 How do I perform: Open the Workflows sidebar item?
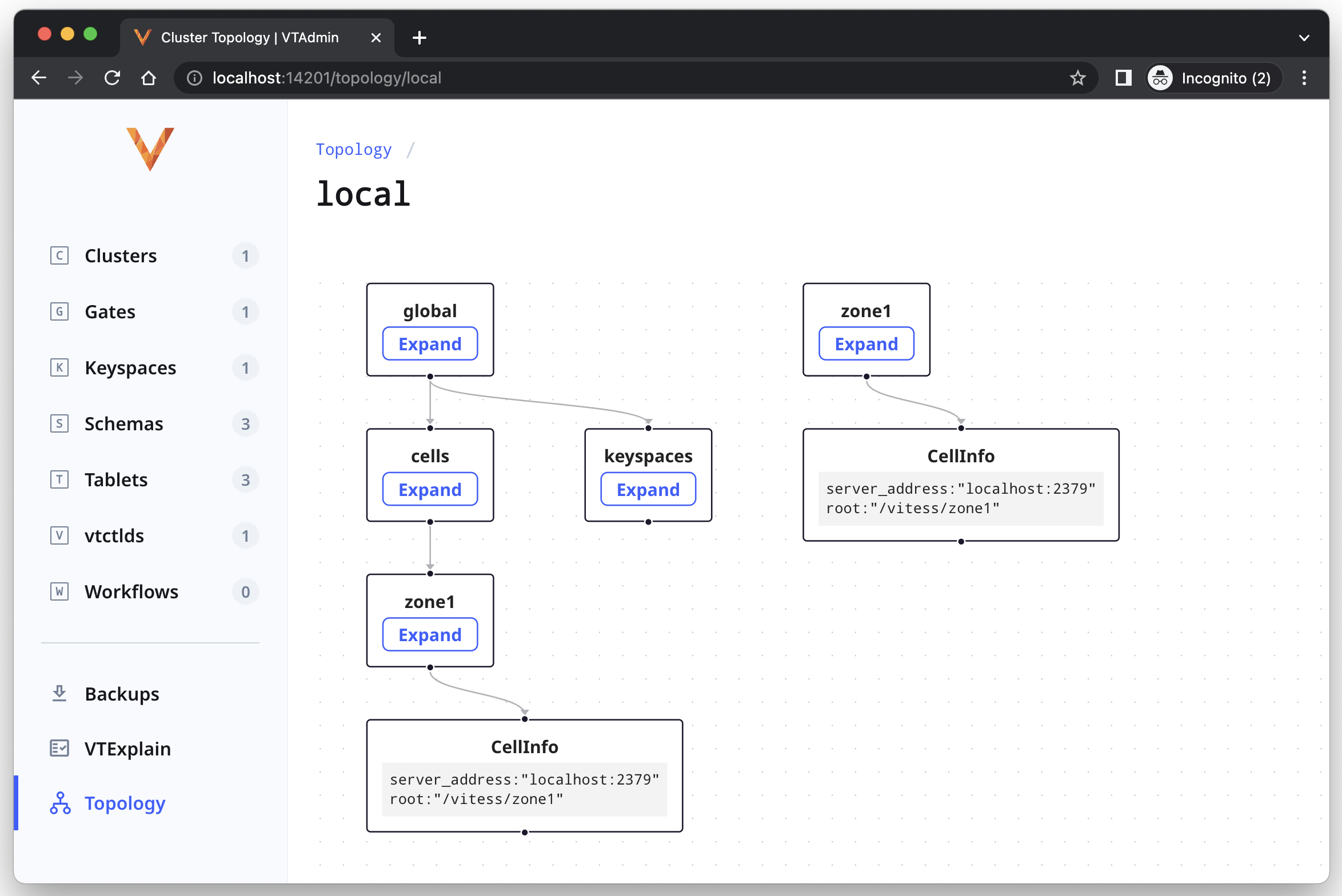tap(131, 591)
